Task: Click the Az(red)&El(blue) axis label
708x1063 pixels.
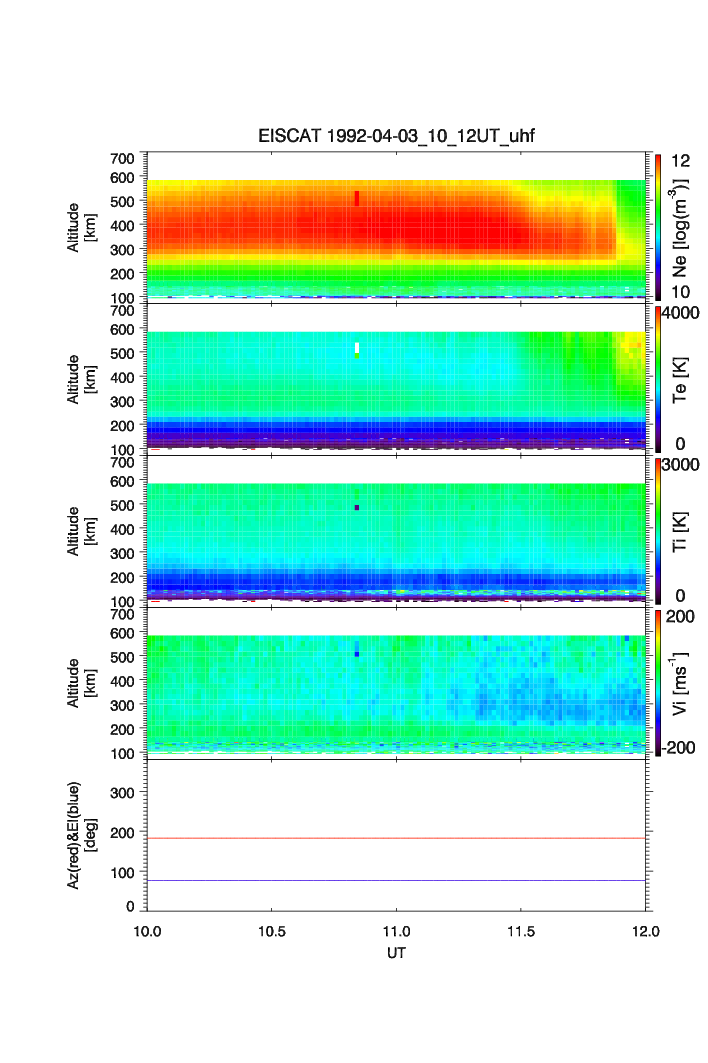Action: pyautogui.click(x=82, y=835)
